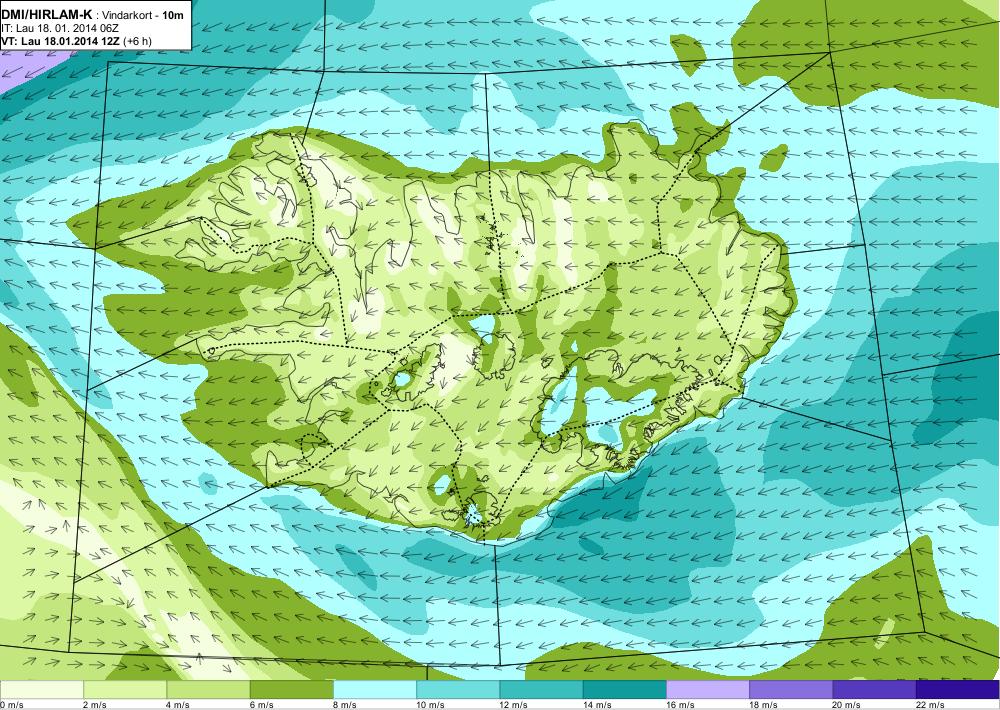Click the "6 m/s" legend label
Image resolution: width=1000 pixels, height=710 pixels.
coord(261,705)
